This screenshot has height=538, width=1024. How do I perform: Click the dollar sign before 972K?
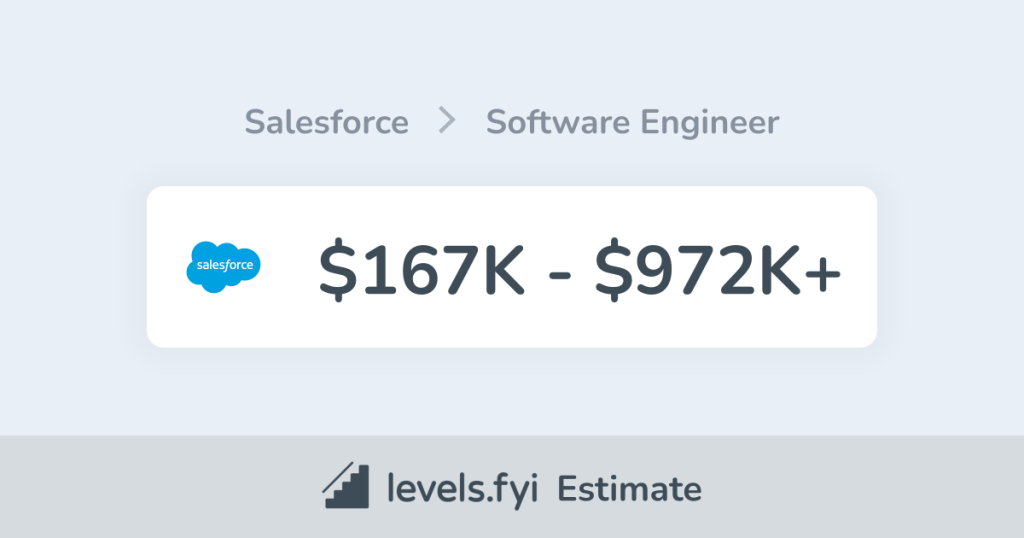point(613,268)
